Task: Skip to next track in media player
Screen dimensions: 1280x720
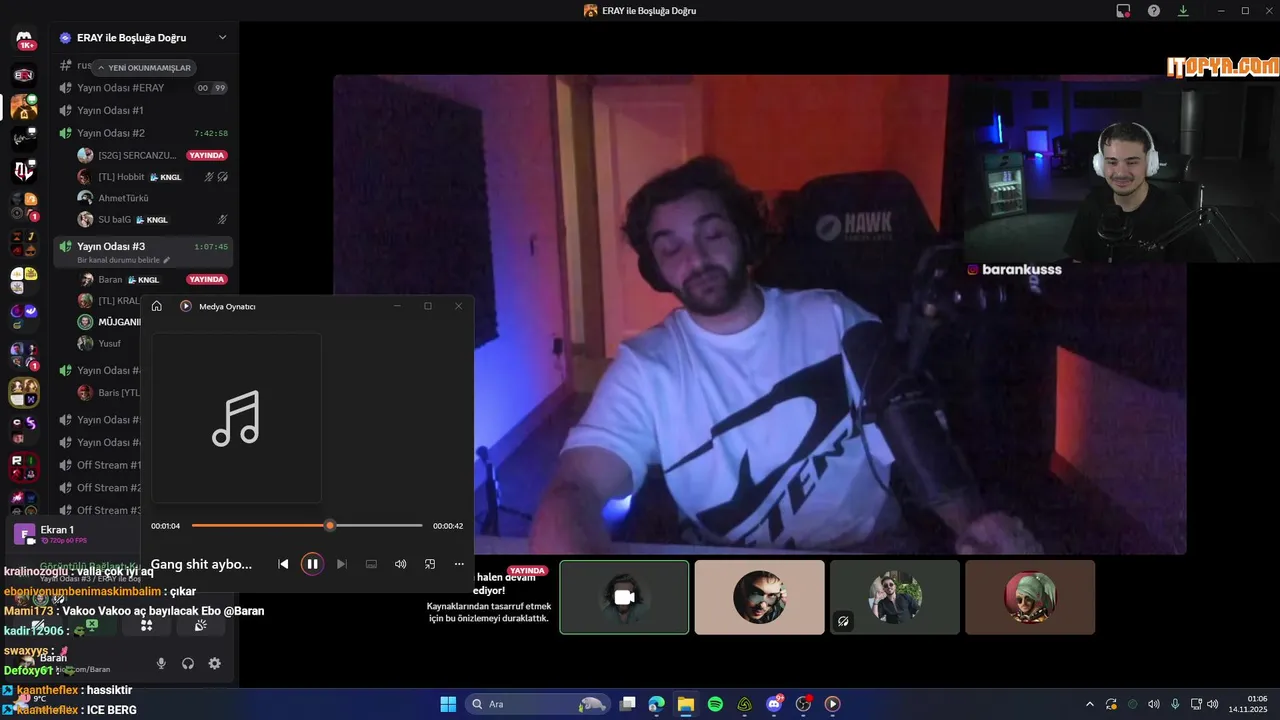Action: 341,564
